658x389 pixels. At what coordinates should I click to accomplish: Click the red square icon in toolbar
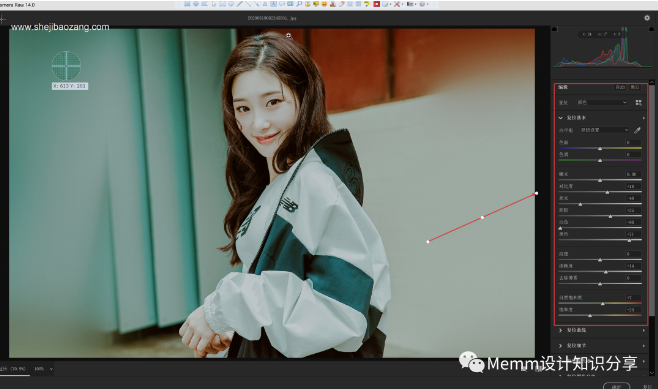(376, 4)
